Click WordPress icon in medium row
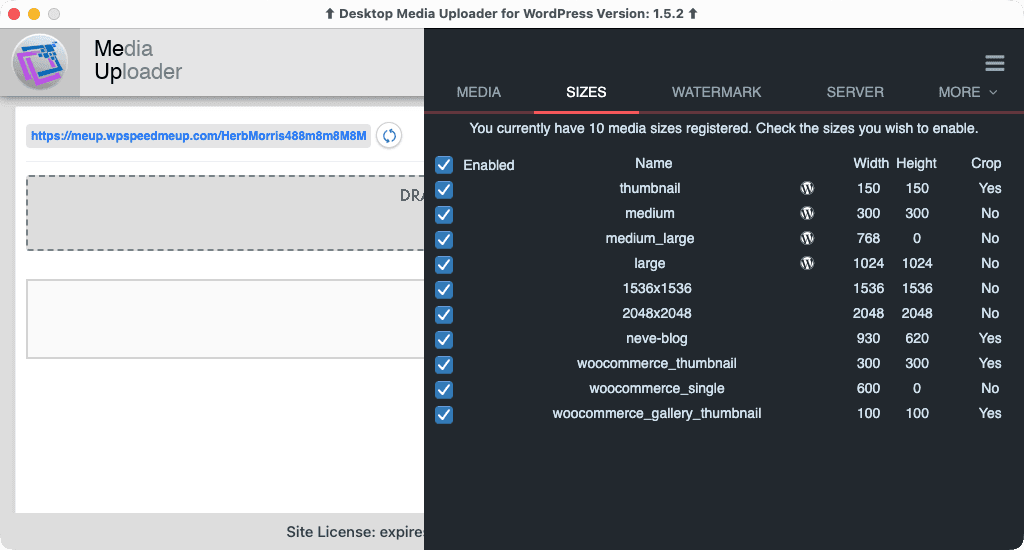The height and width of the screenshot is (550, 1024). tap(807, 213)
